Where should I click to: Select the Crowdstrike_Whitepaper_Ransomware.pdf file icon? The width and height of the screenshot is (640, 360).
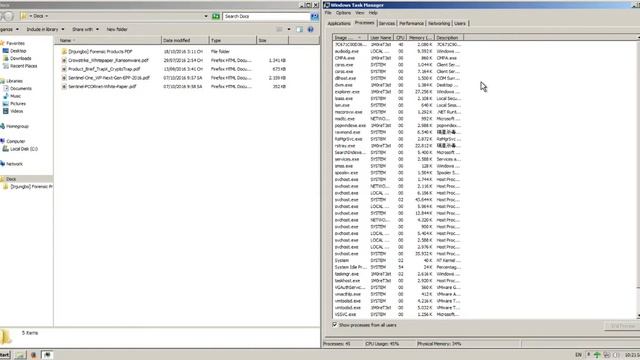click(x=64, y=60)
